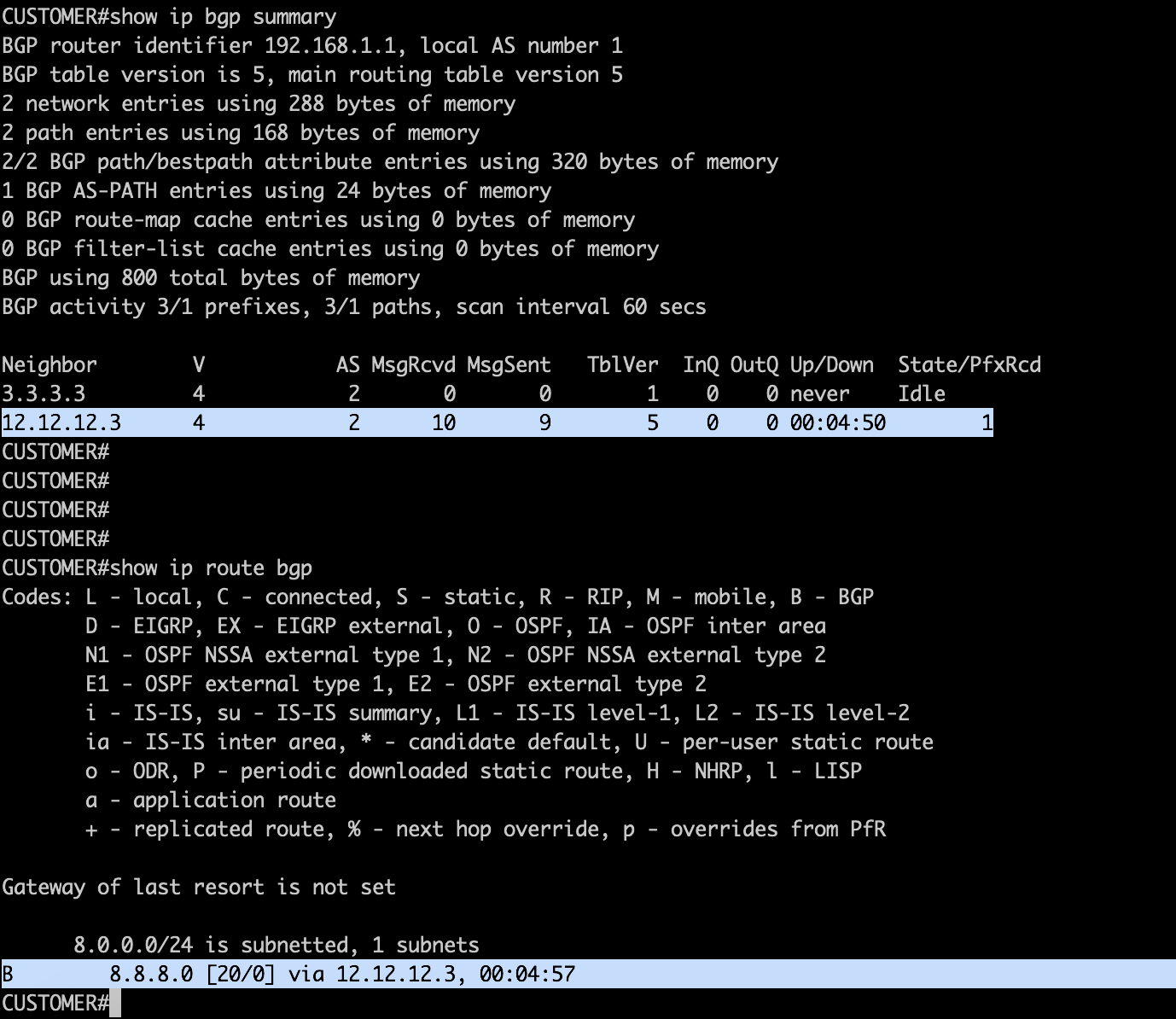
Task: Click the MsgRcvd column header
Action: [413, 365]
